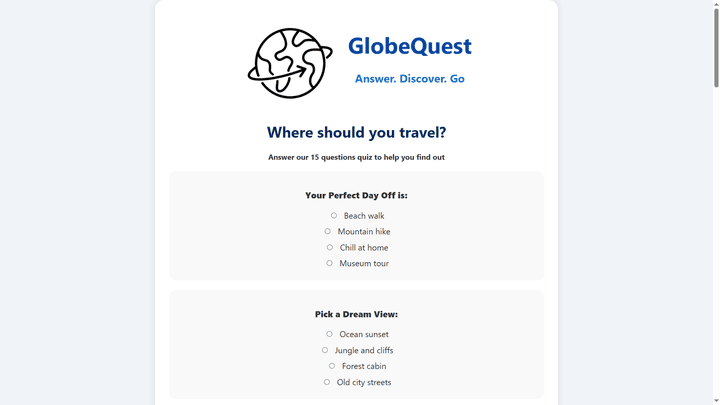
Task: Click the GlobeQuest globe logo icon
Action: (x=290, y=63)
